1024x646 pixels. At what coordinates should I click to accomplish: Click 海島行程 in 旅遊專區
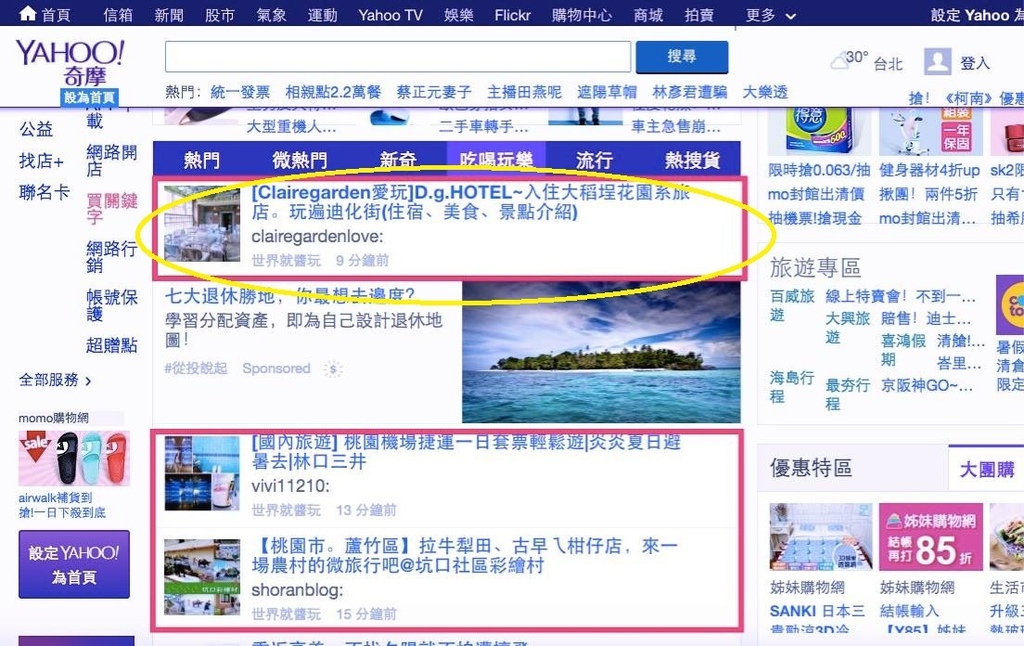[792, 387]
